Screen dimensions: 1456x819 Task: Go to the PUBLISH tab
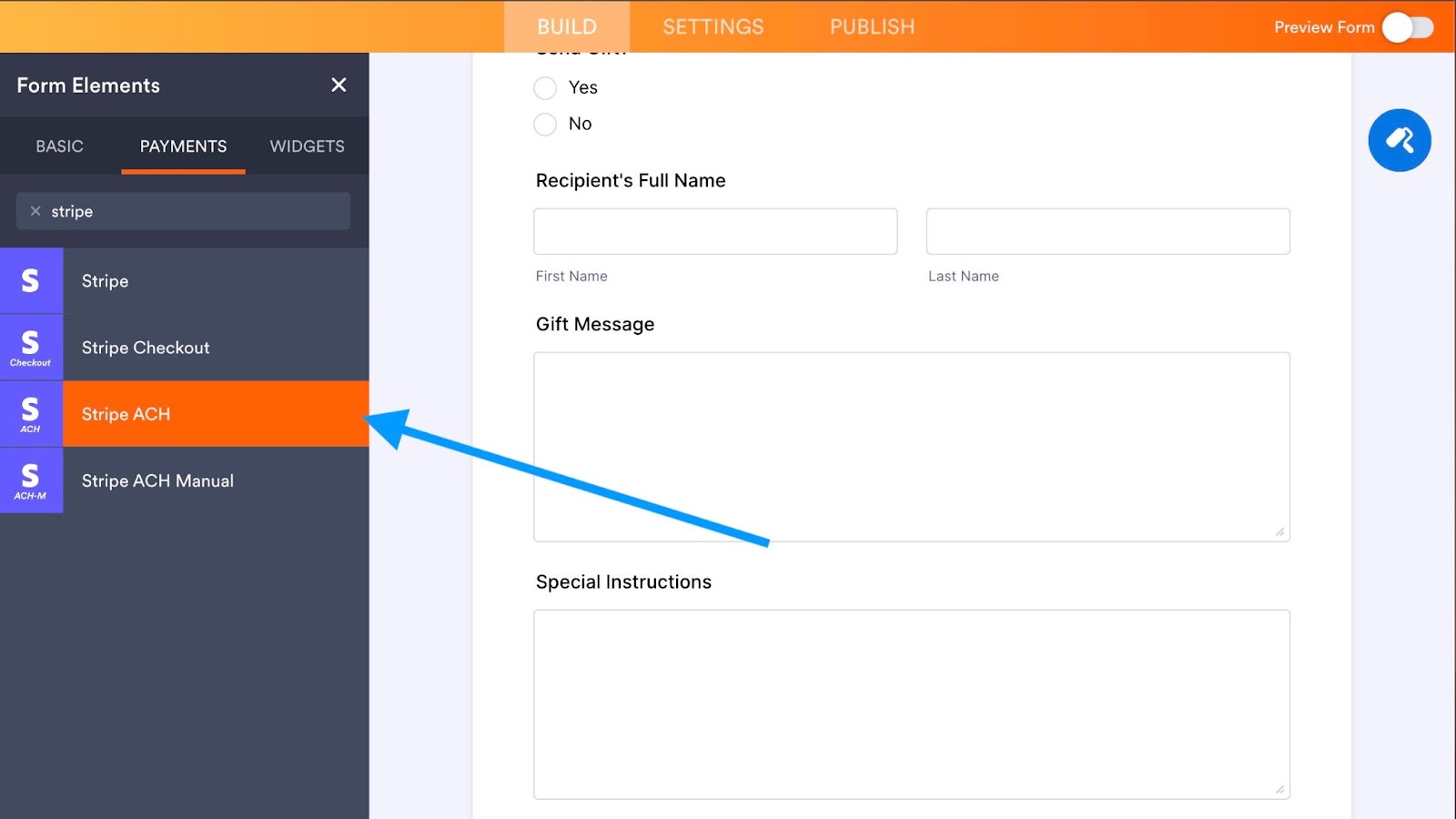[x=872, y=26]
